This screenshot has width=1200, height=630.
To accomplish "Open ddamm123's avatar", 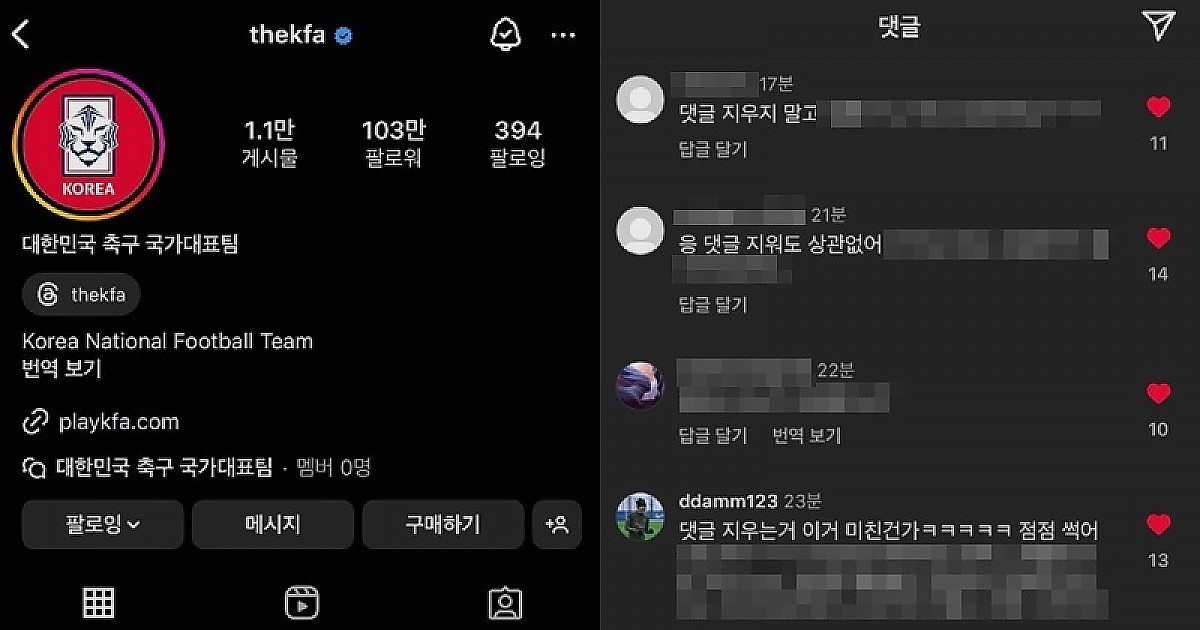I will point(640,516).
